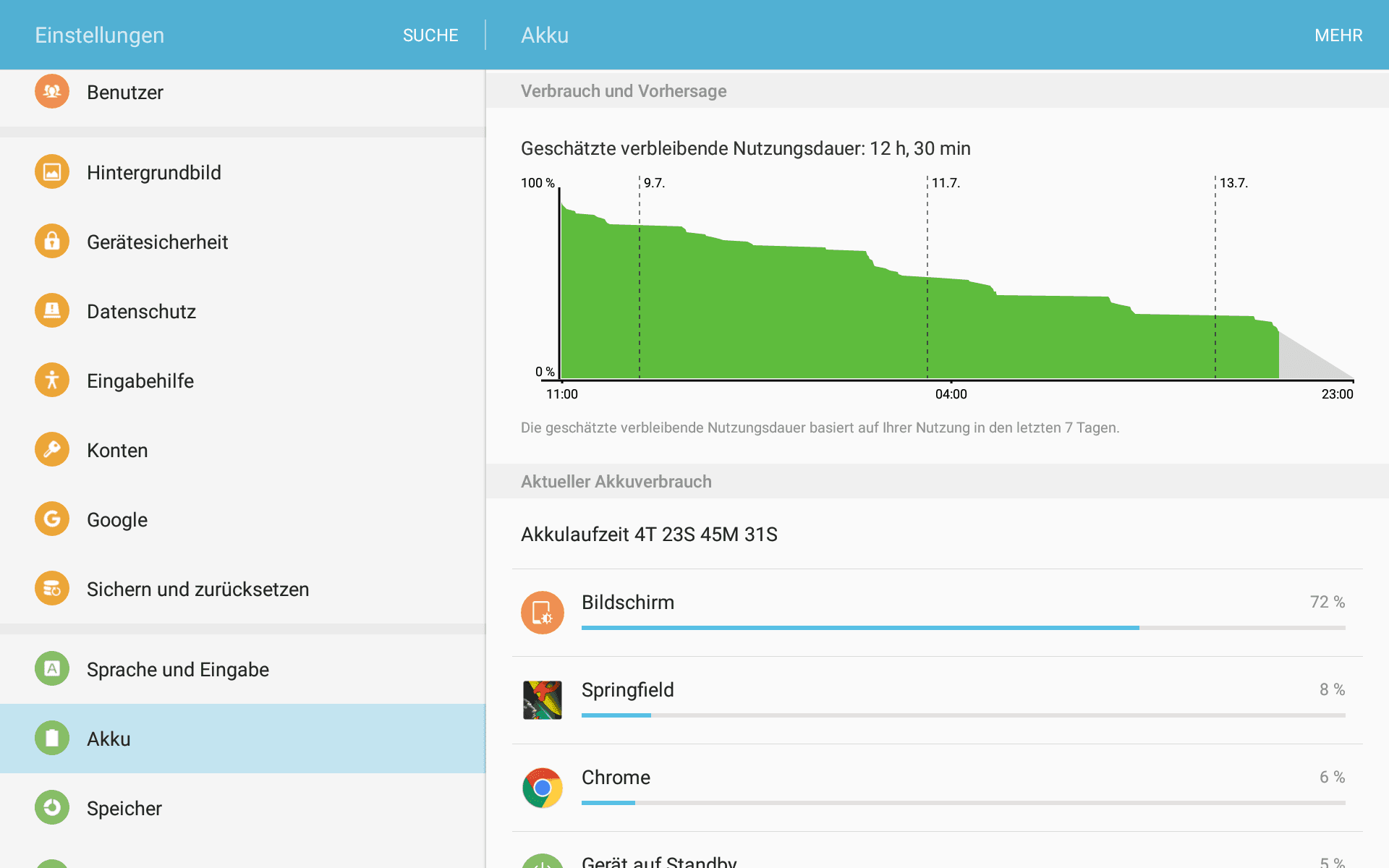Tap the Bildschirm usage icon

[x=543, y=613]
